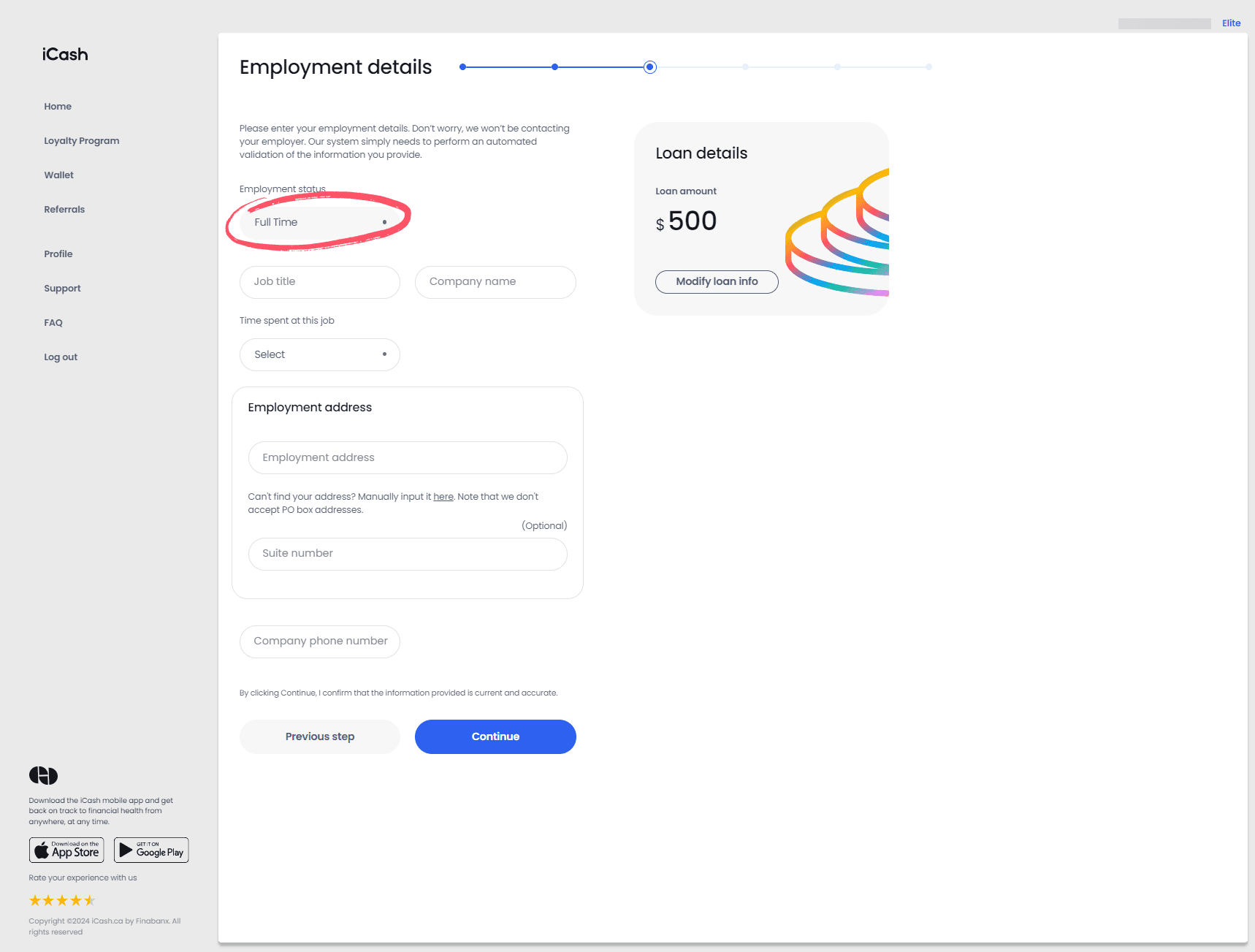Click Modify loan info button

point(717,282)
